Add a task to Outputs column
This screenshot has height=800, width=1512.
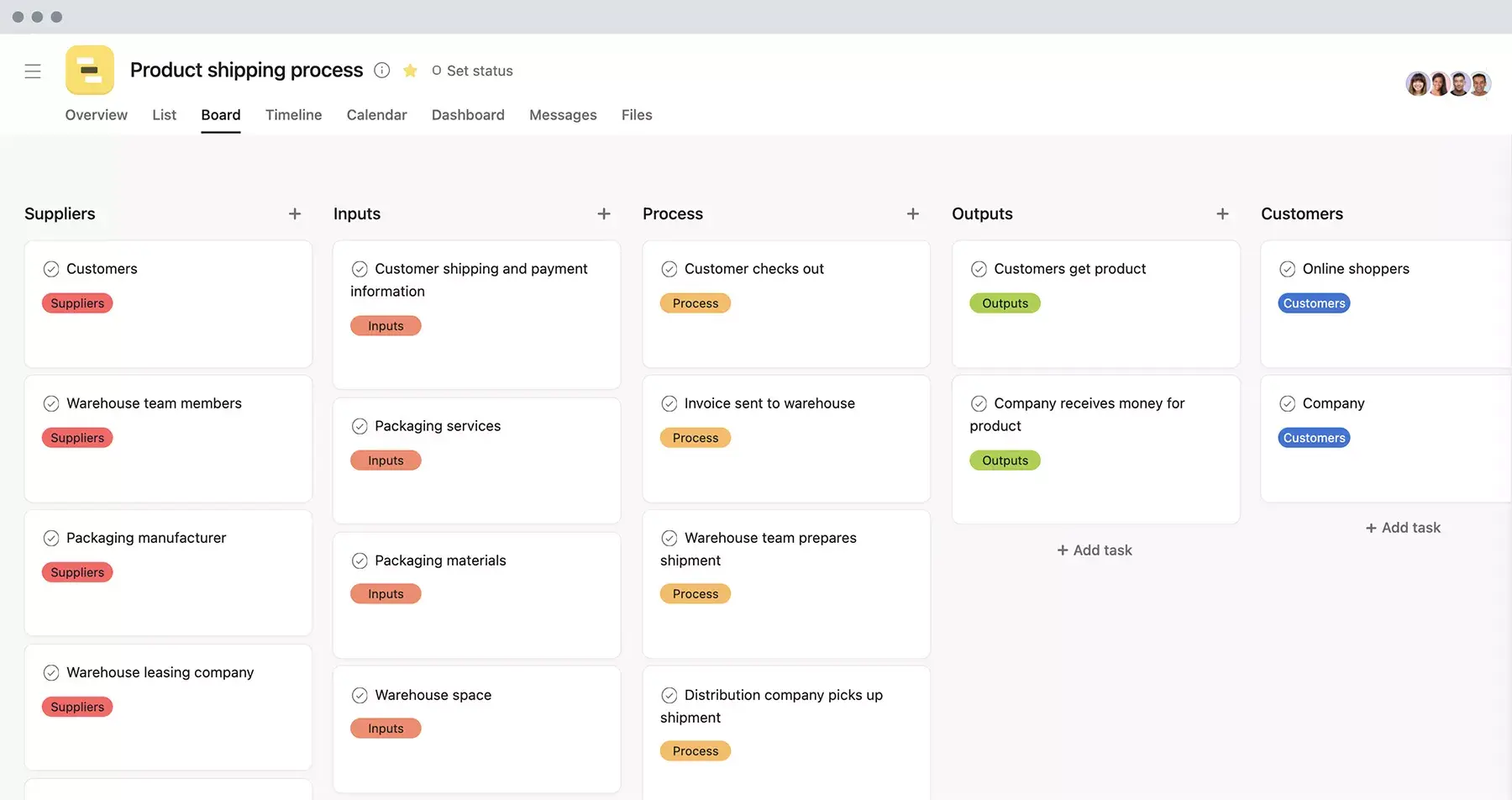1222,214
